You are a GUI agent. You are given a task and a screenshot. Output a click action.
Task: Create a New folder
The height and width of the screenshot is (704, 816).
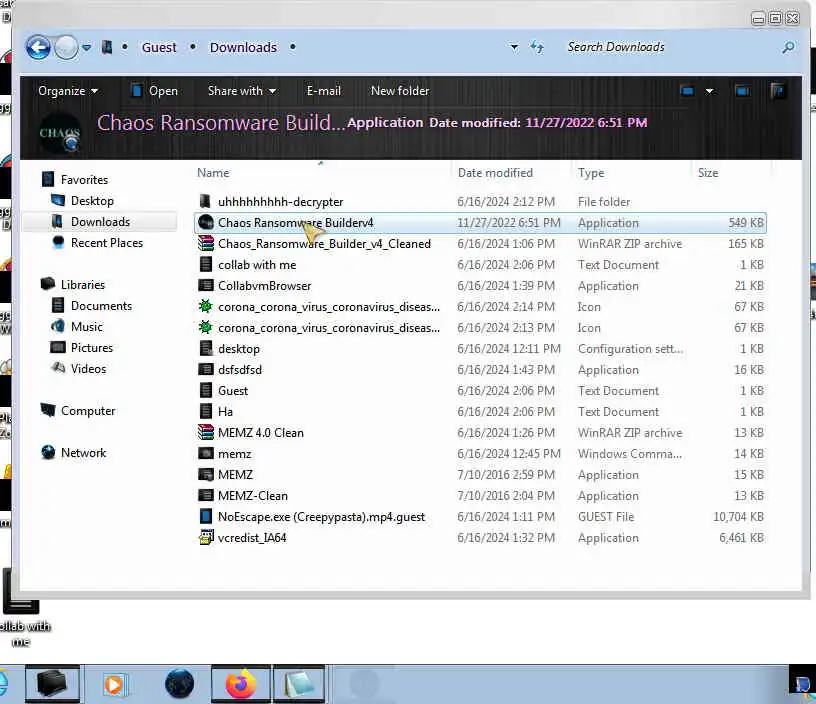[x=400, y=91]
